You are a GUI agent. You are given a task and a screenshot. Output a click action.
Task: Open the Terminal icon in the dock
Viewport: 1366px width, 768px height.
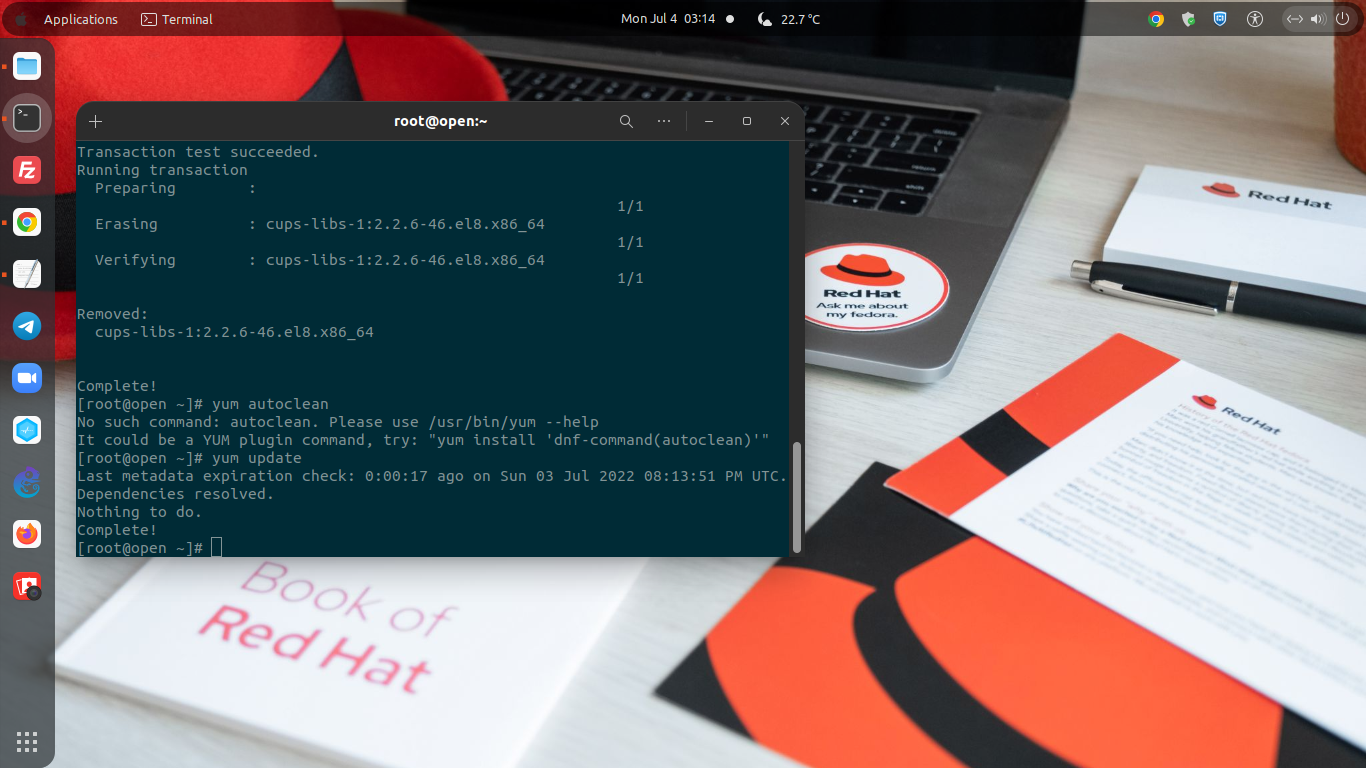27,118
